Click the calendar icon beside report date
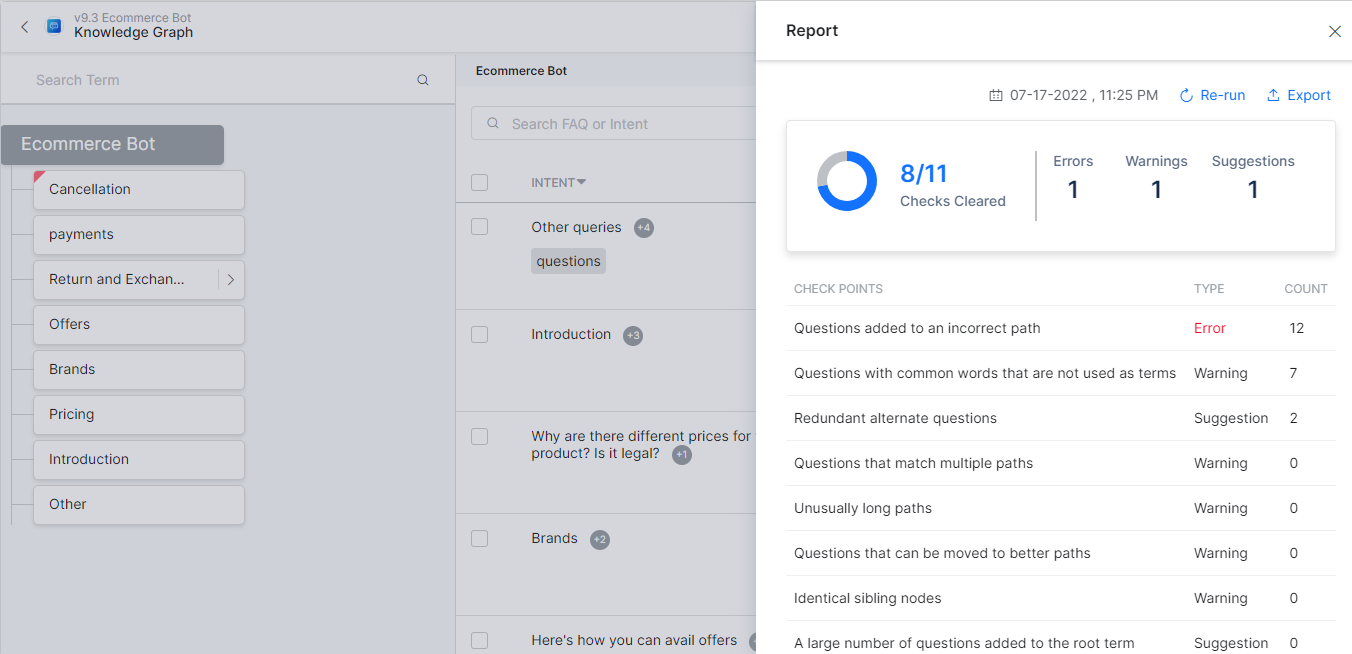Screen dimensions: 1352x654 995,95
